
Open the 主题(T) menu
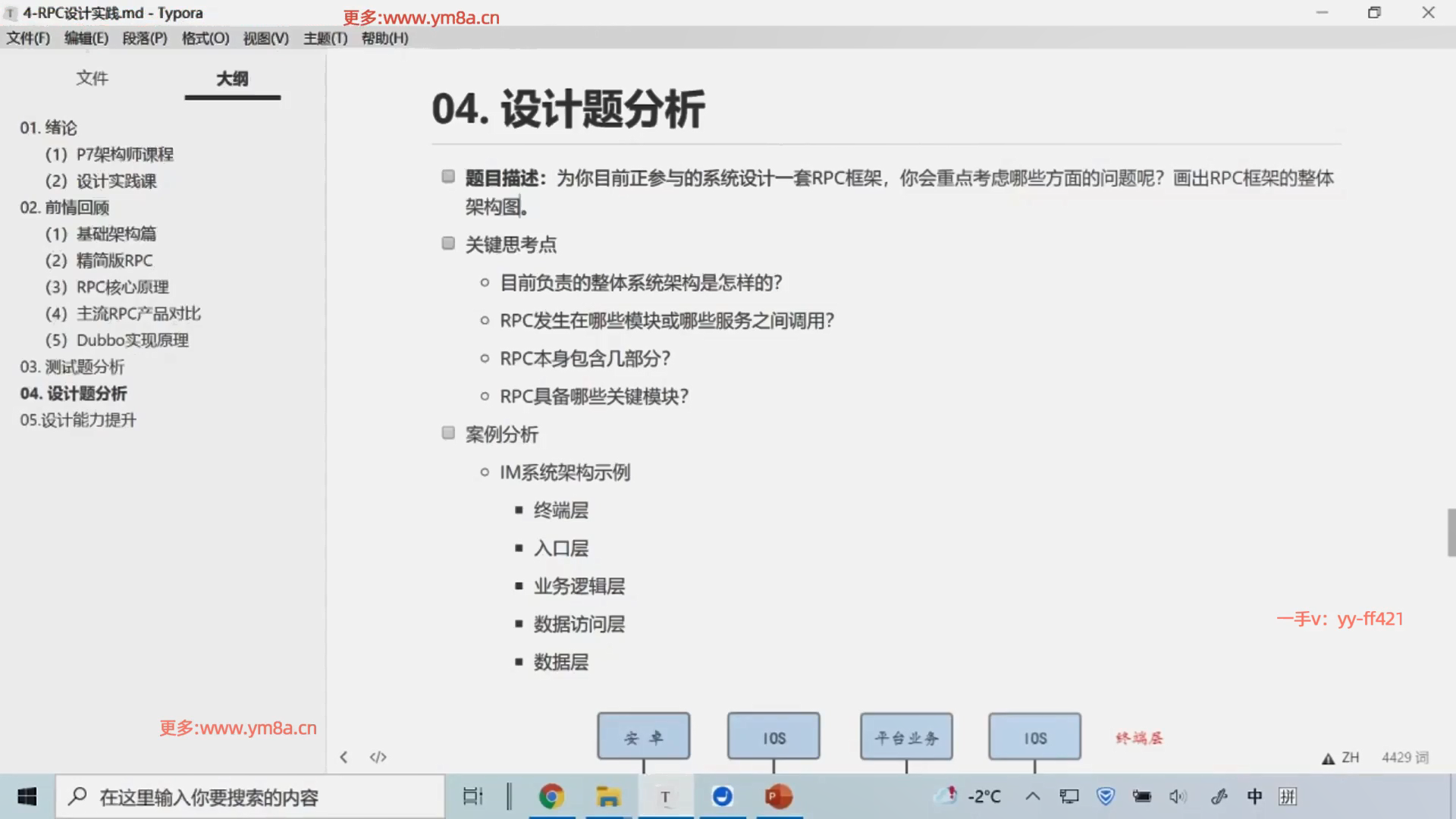tap(325, 38)
